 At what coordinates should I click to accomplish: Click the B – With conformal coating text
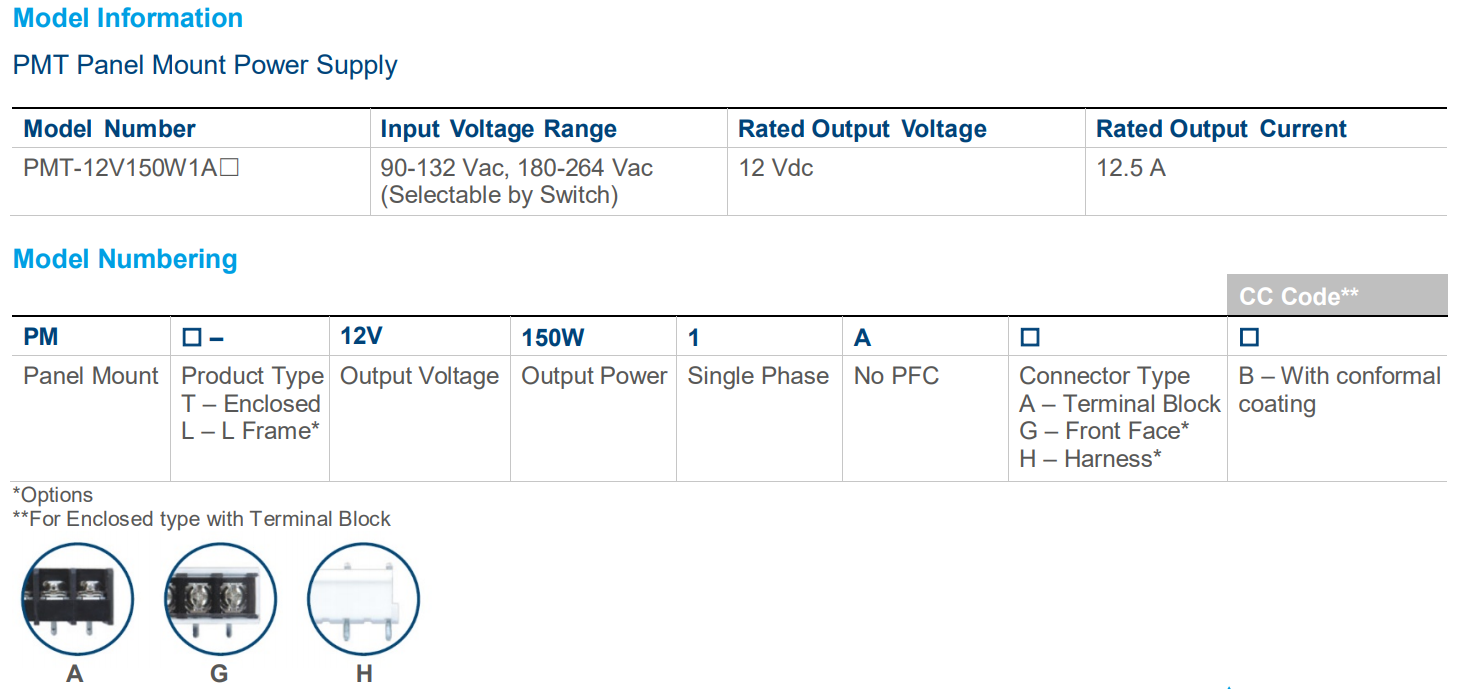(1338, 390)
